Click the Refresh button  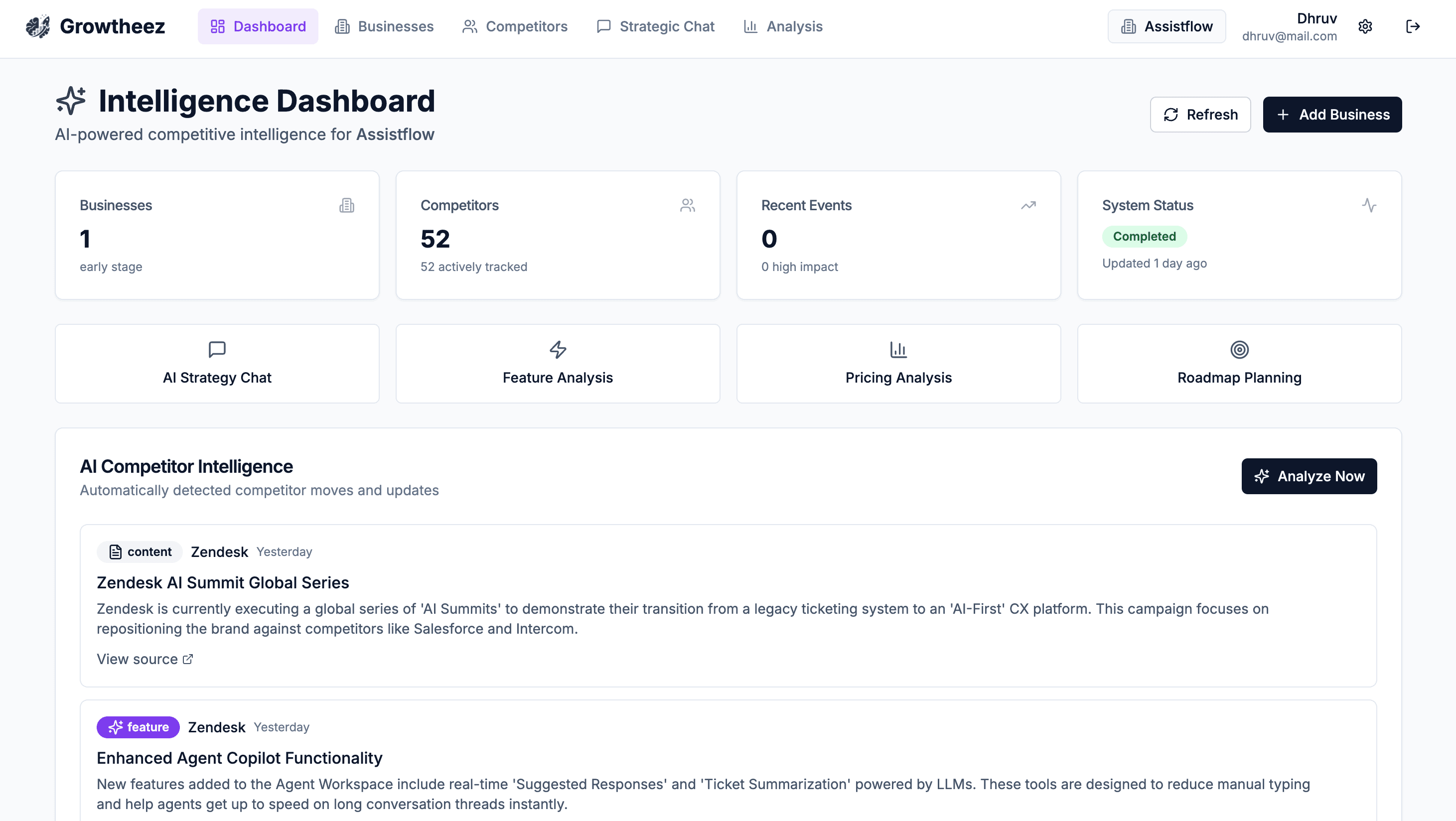point(1200,114)
